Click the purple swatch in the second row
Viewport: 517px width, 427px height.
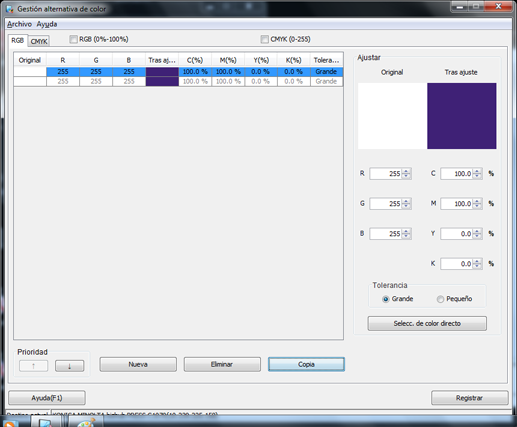click(x=162, y=81)
